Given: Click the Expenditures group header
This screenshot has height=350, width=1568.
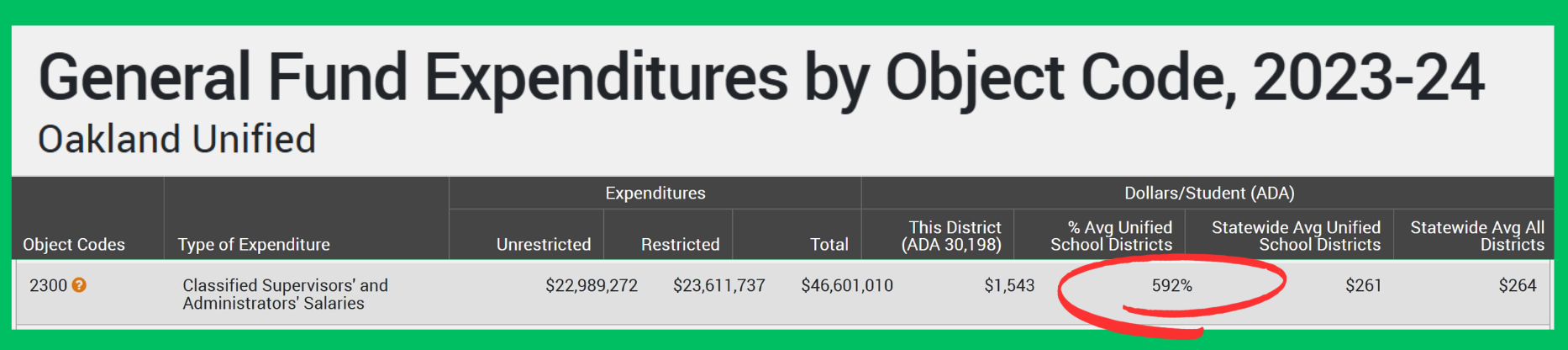Looking at the screenshot, I should [x=655, y=194].
